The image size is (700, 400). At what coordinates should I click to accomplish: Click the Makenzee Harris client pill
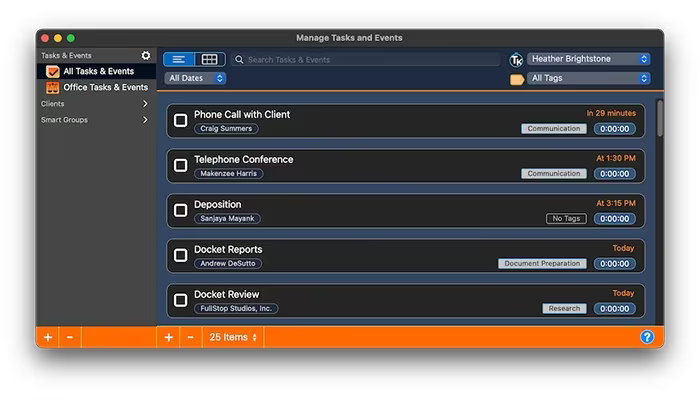[229, 174]
